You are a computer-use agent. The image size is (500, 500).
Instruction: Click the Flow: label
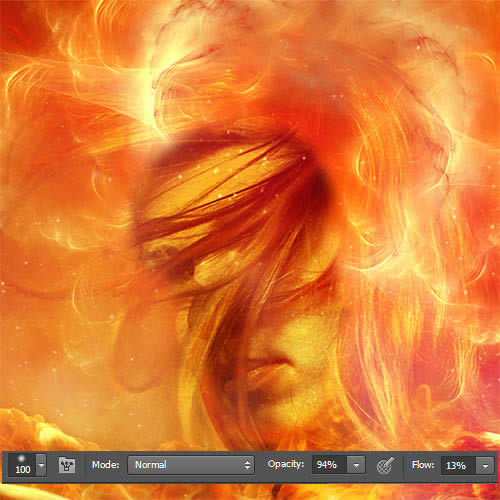coord(423,464)
